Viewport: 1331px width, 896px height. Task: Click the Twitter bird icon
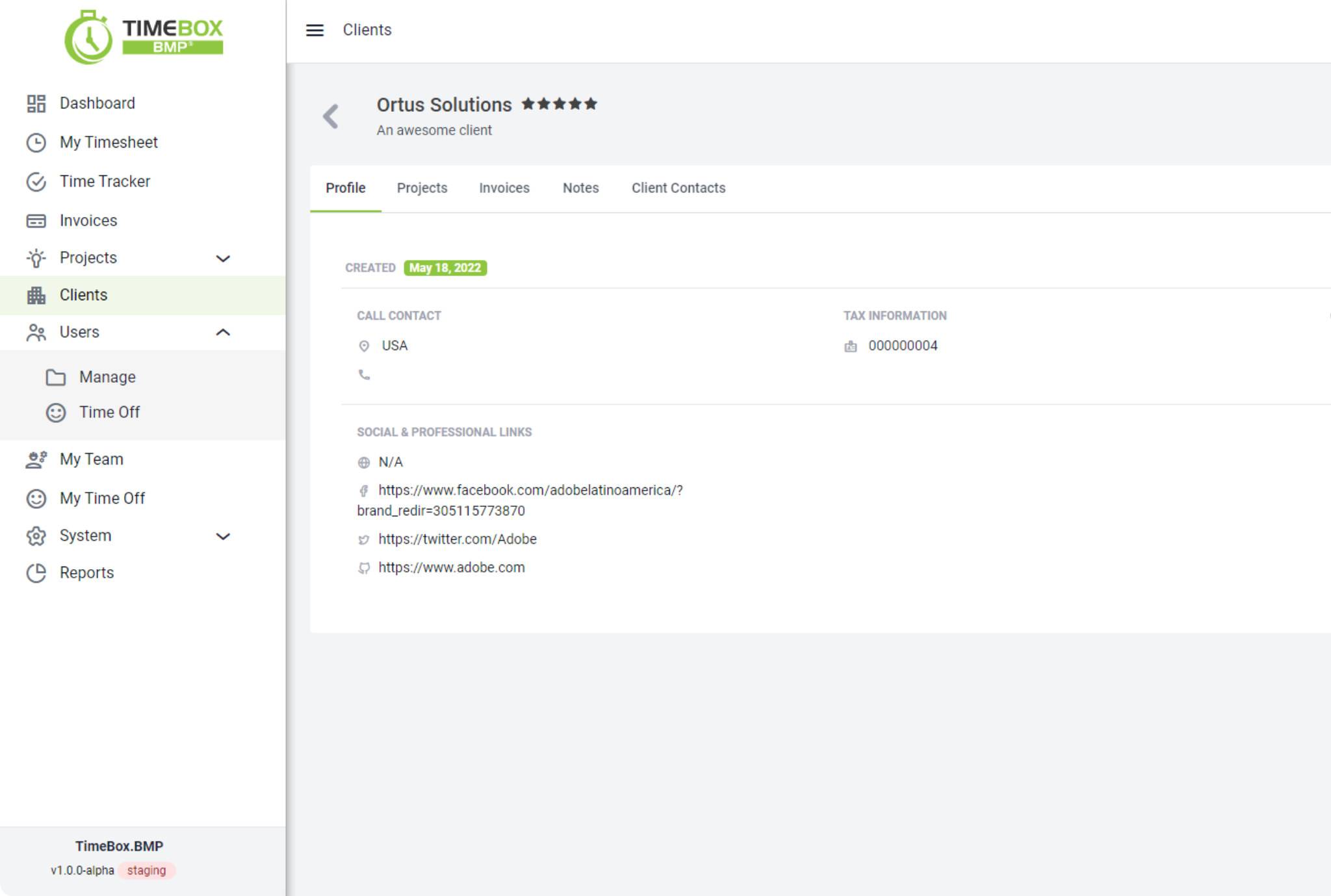point(364,539)
